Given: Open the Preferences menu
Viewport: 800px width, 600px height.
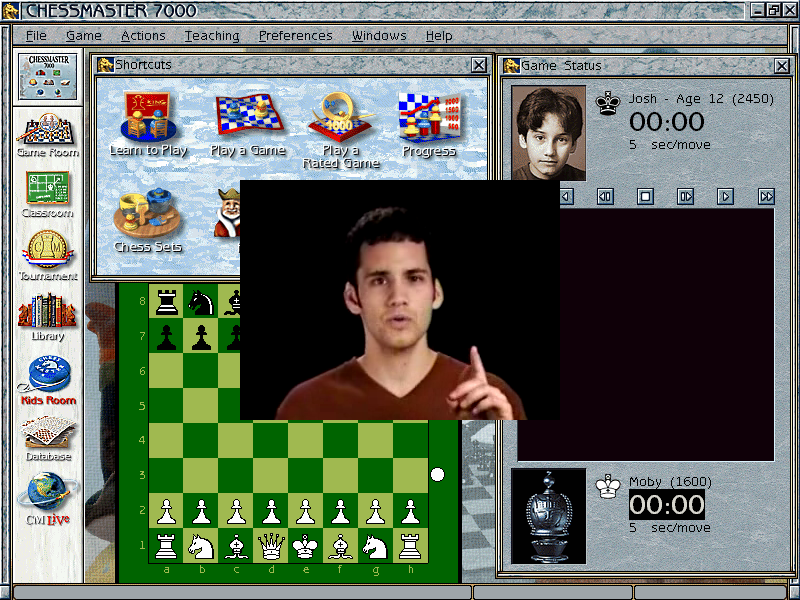Looking at the screenshot, I should tap(295, 36).
